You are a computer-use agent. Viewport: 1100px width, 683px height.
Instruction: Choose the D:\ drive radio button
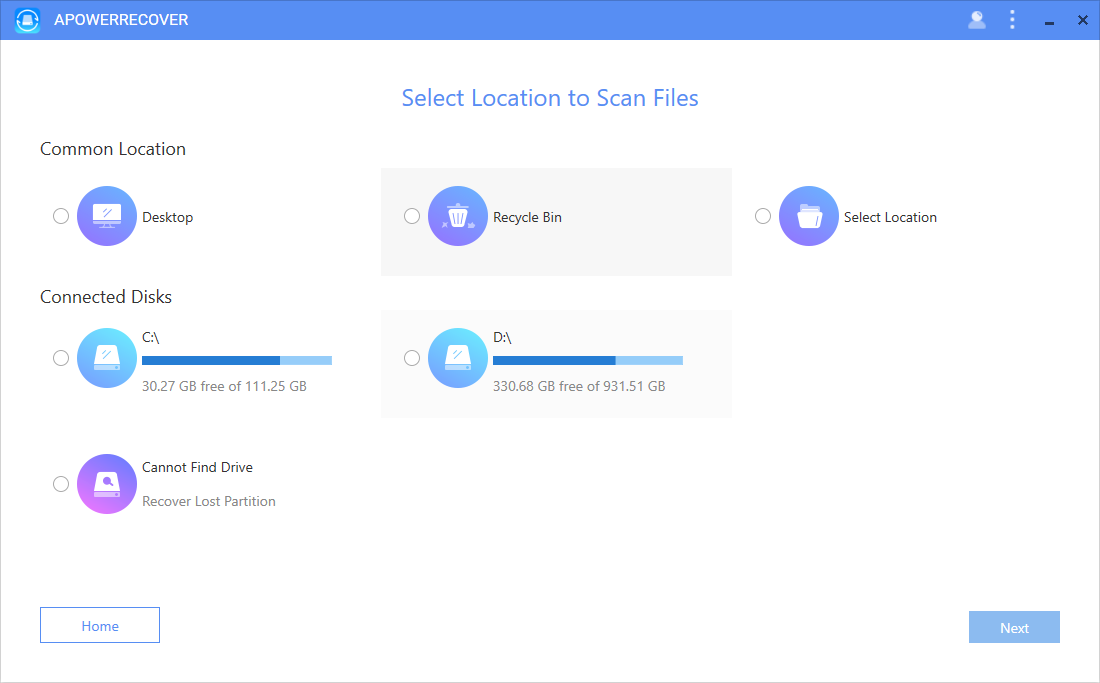coord(412,358)
